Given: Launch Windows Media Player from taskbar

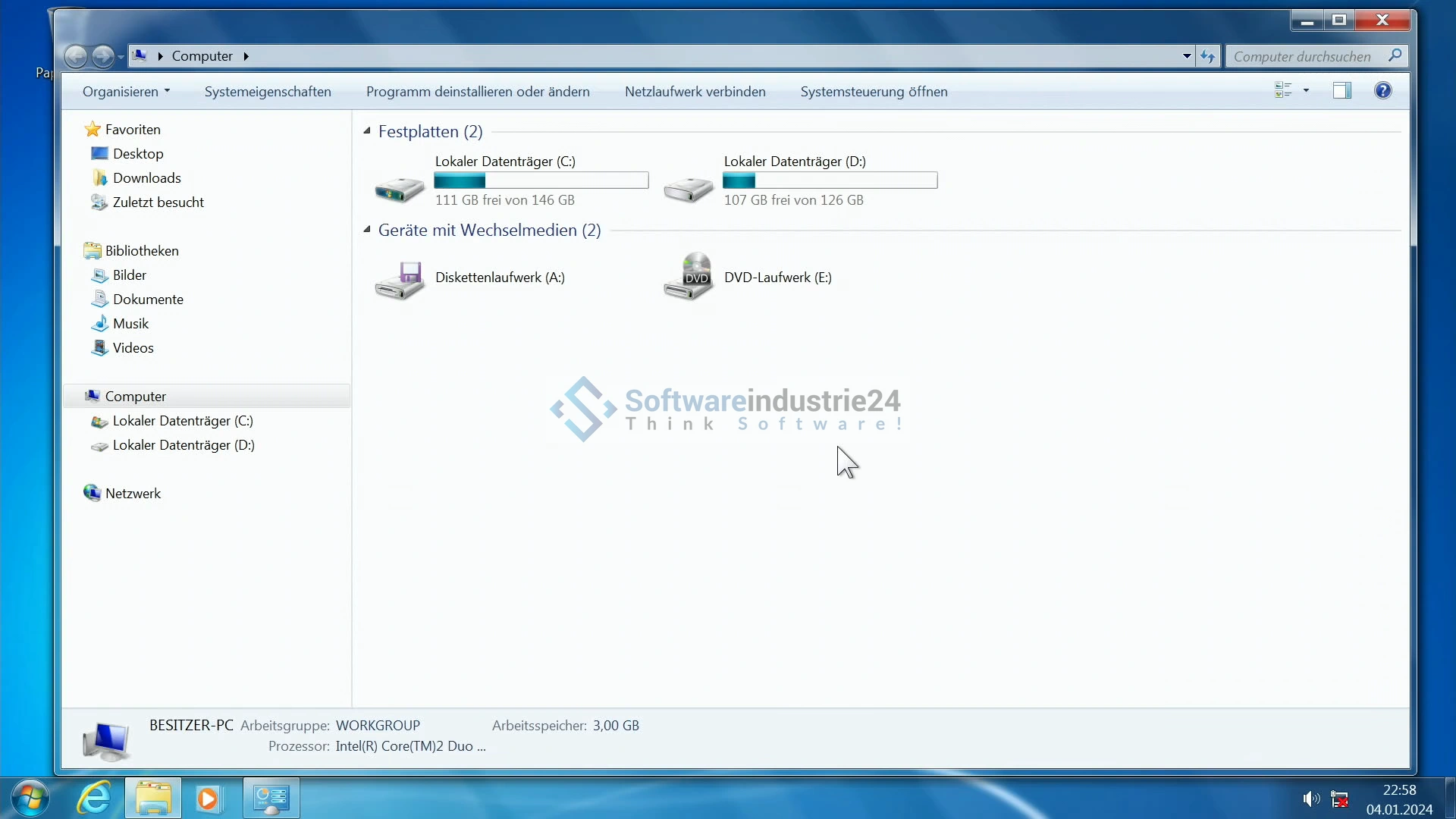Looking at the screenshot, I should coord(209,799).
